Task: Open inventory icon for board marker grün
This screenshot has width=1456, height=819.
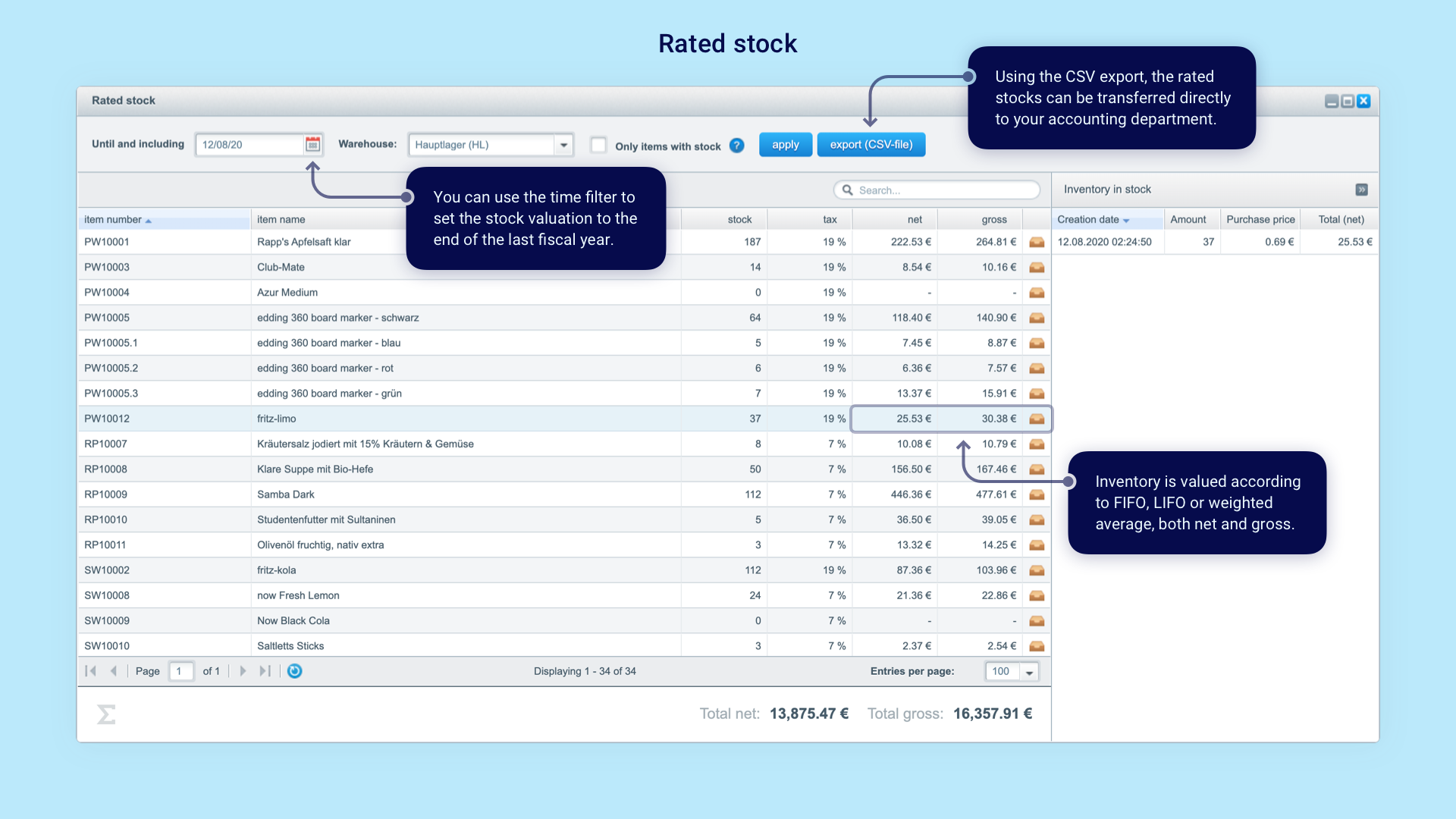Action: coord(1037,394)
